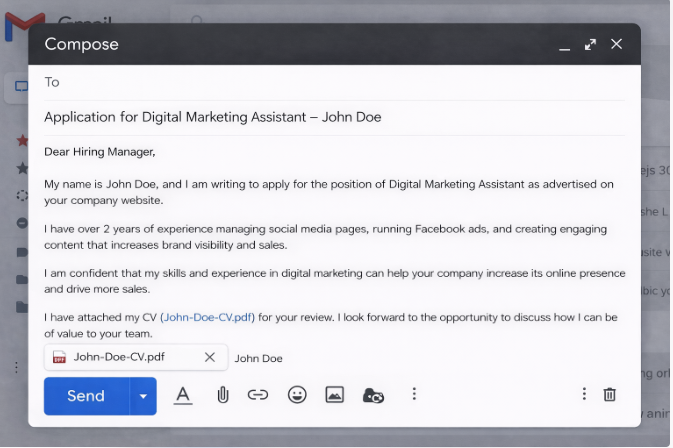
Task: Open the John-Doe-CV.pdf attachment chip
Action: [118, 357]
